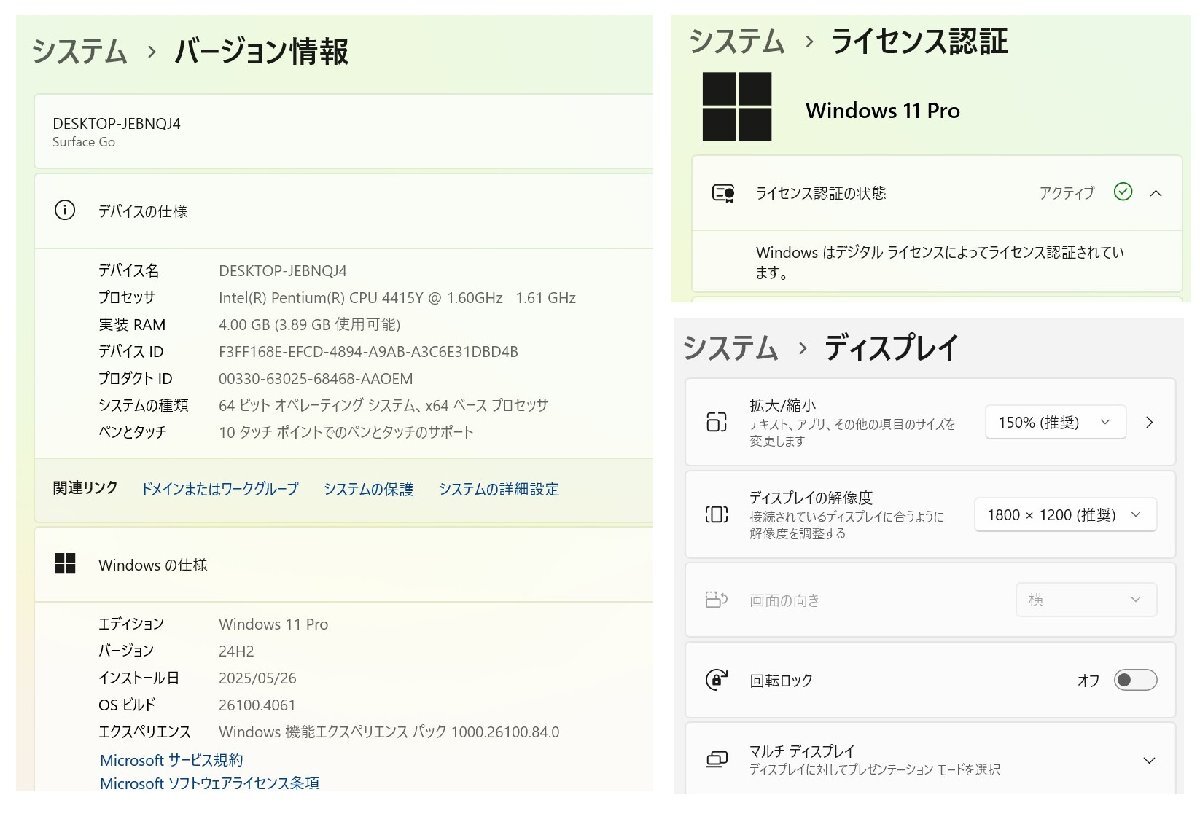Open the 1800 × 1200 resolution dropdown
The image size is (1200, 819).
click(x=1065, y=514)
